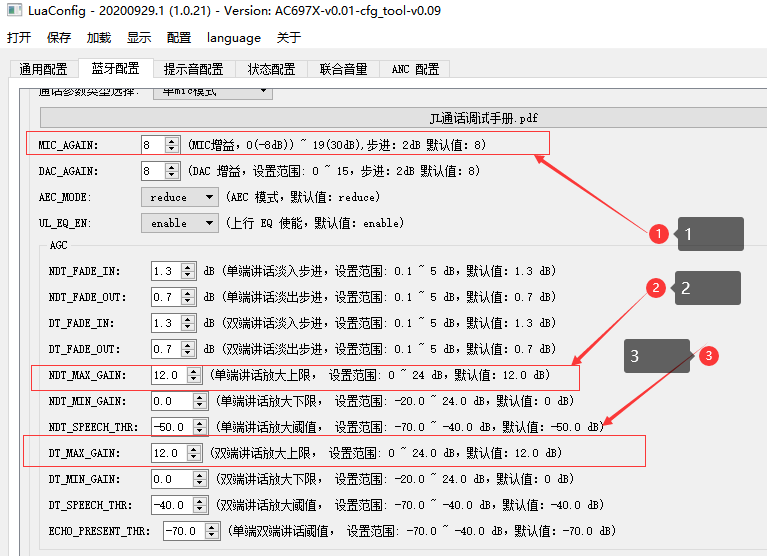Click the DT_MAX_GAIN spinner arrows
Image resolution: width=767 pixels, height=556 pixels.
194,453
